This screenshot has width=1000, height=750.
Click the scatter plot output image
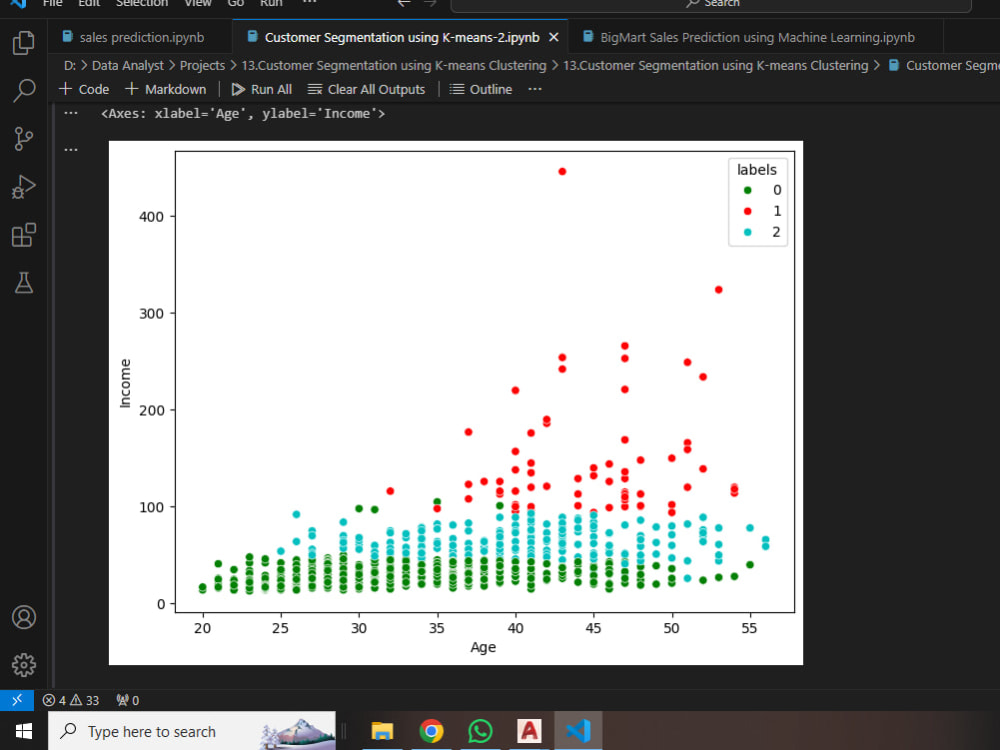455,402
